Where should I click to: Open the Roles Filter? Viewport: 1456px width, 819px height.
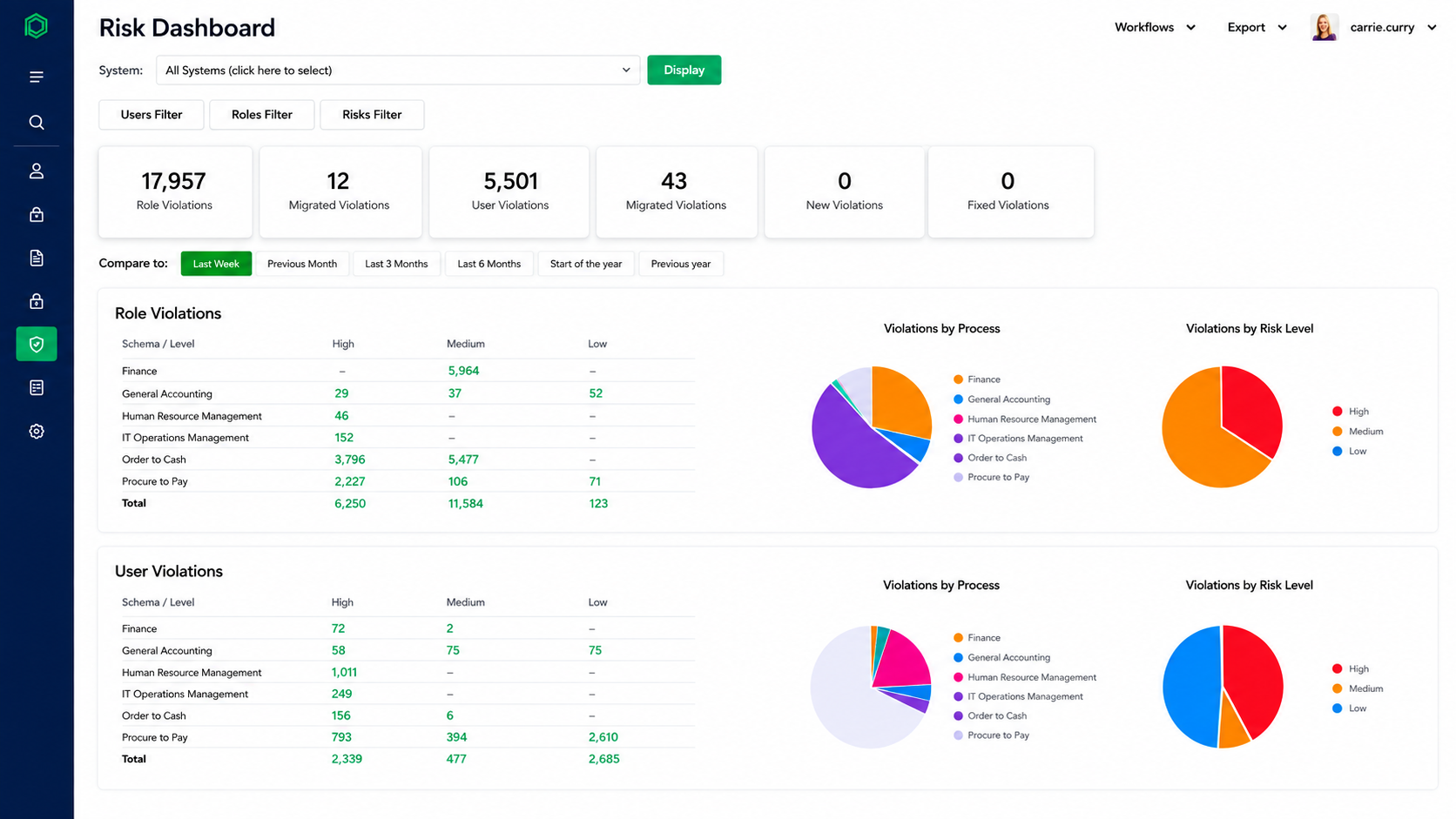pos(262,115)
